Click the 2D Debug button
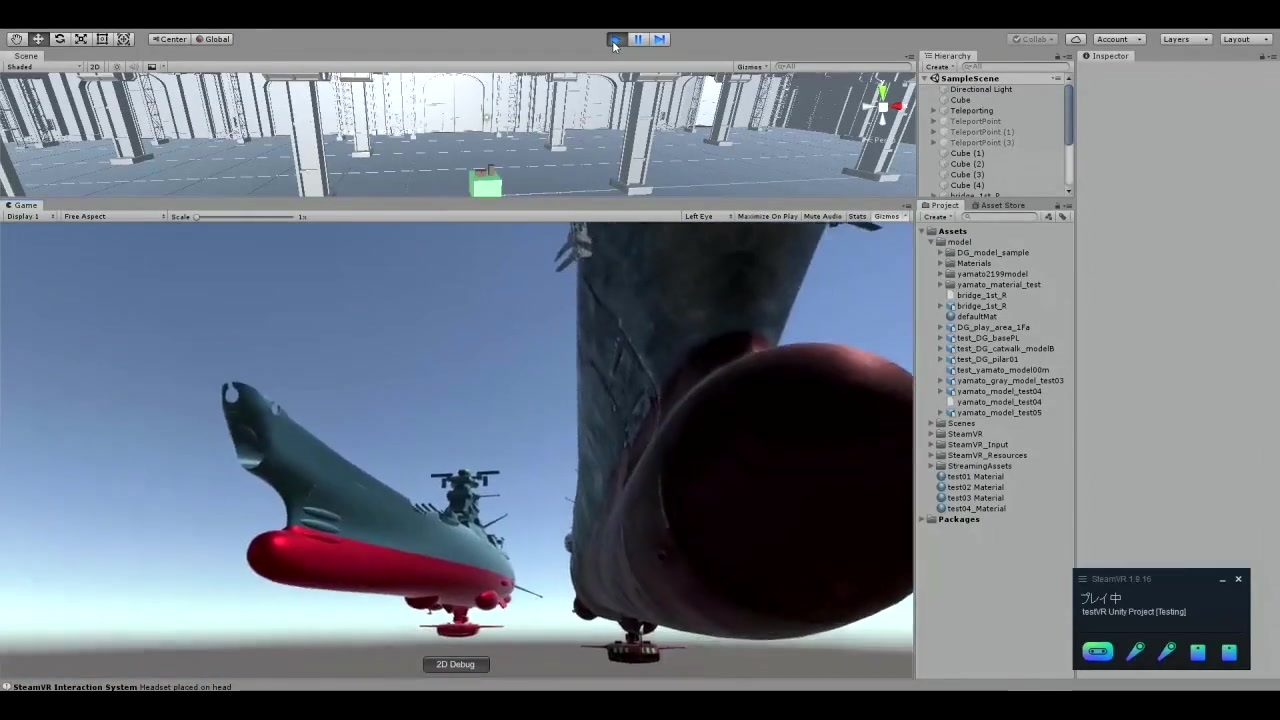 coord(455,664)
